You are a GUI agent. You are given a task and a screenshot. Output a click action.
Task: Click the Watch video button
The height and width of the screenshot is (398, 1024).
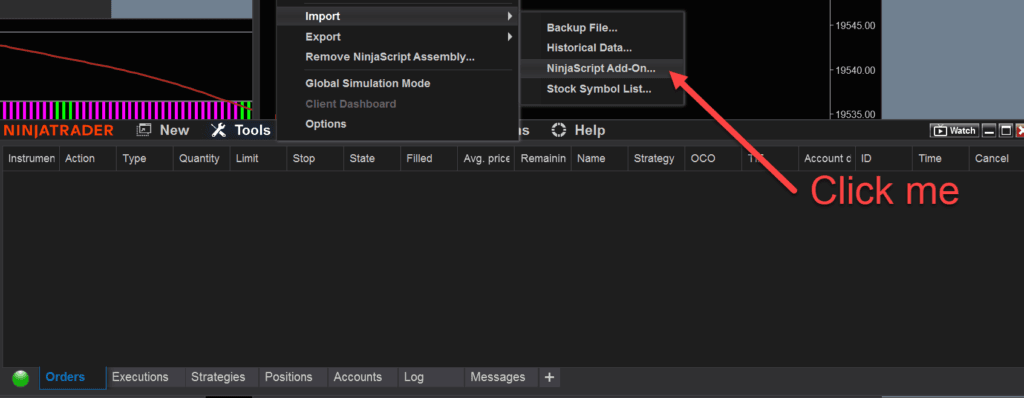pyautogui.click(x=954, y=131)
